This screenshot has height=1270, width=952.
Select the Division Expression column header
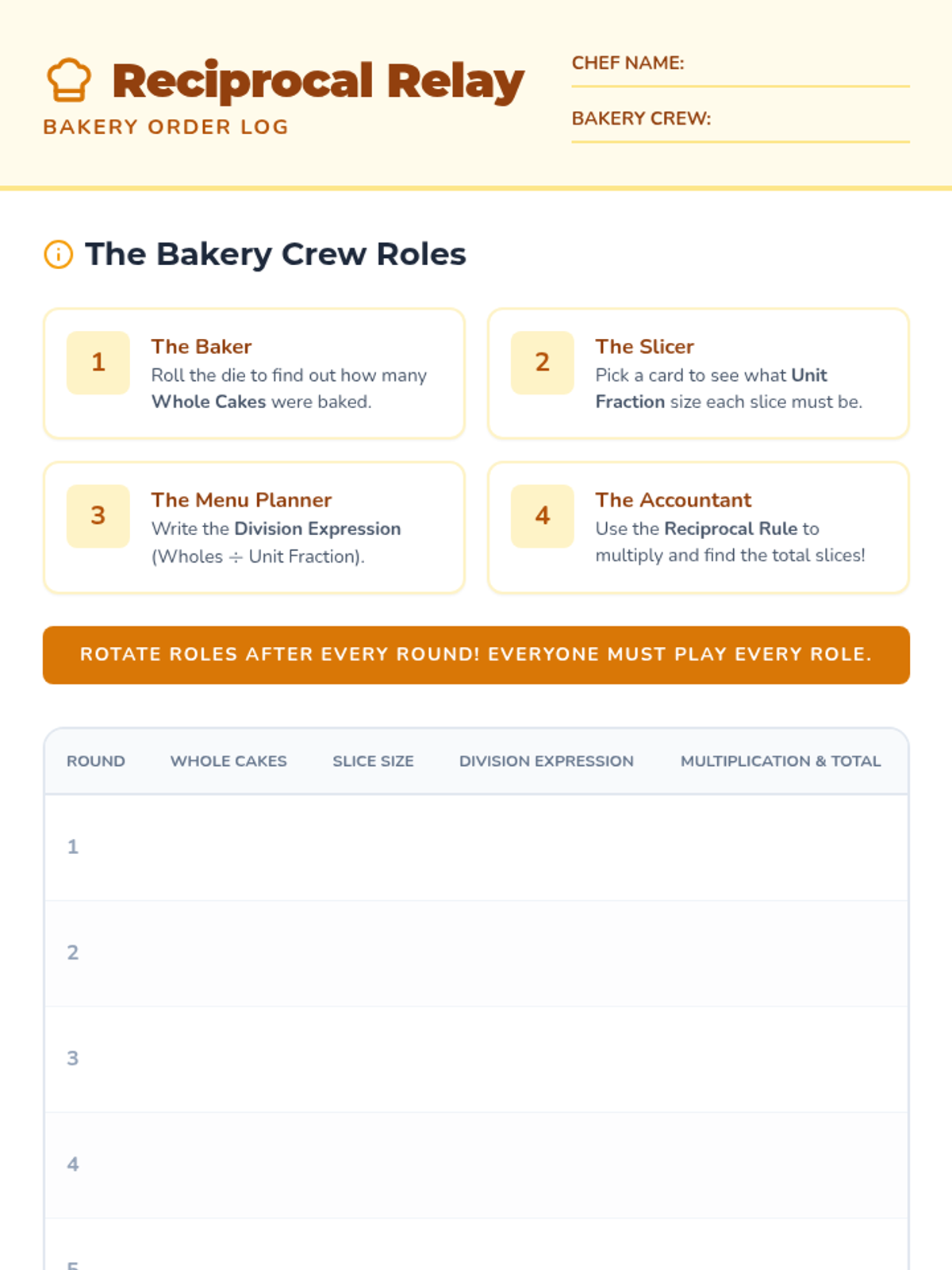pyautogui.click(x=547, y=761)
